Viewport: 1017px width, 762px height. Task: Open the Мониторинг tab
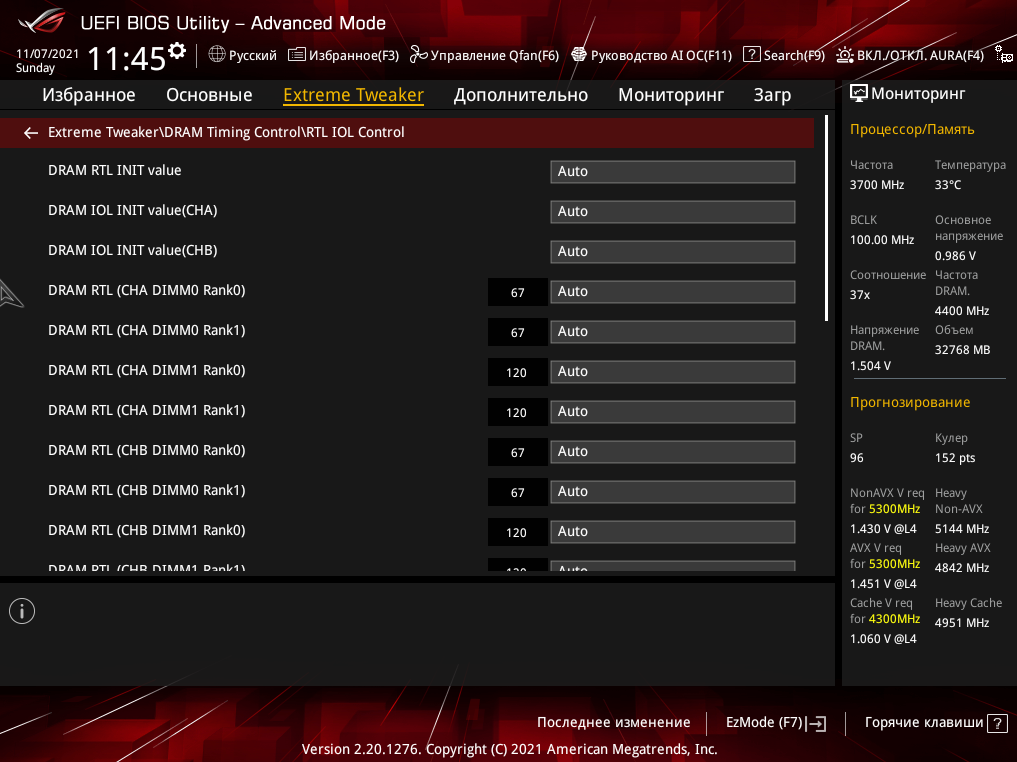pos(671,95)
